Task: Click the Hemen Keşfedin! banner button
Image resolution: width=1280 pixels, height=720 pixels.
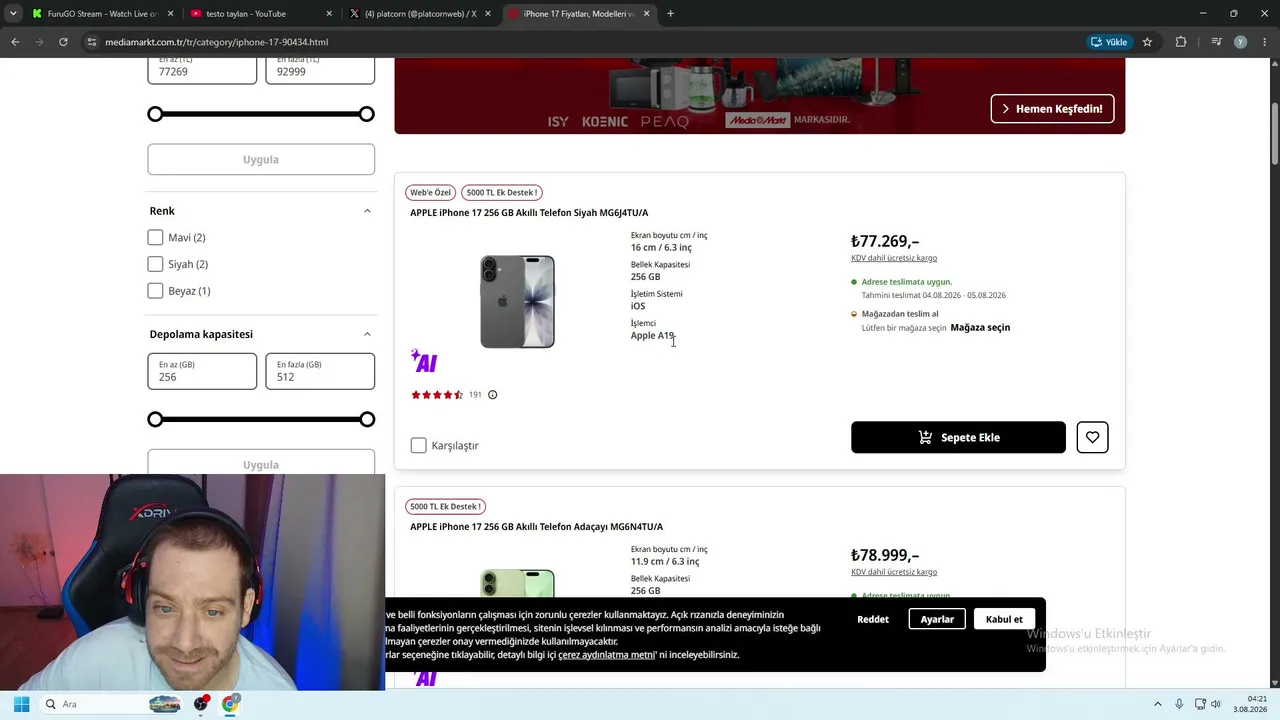Action: pyautogui.click(x=1052, y=109)
